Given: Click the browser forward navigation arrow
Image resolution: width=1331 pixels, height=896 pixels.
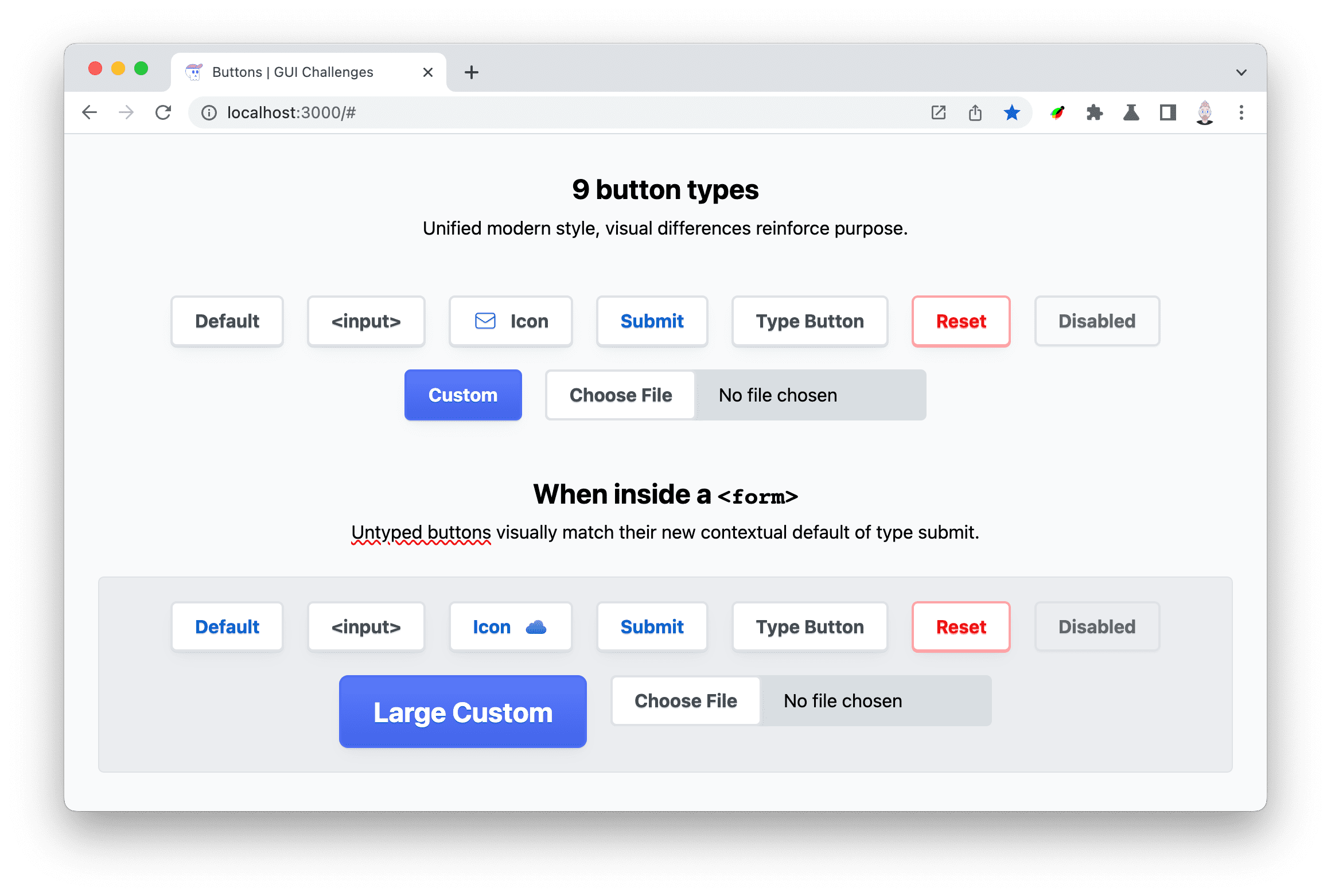Looking at the screenshot, I should [x=126, y=112].
